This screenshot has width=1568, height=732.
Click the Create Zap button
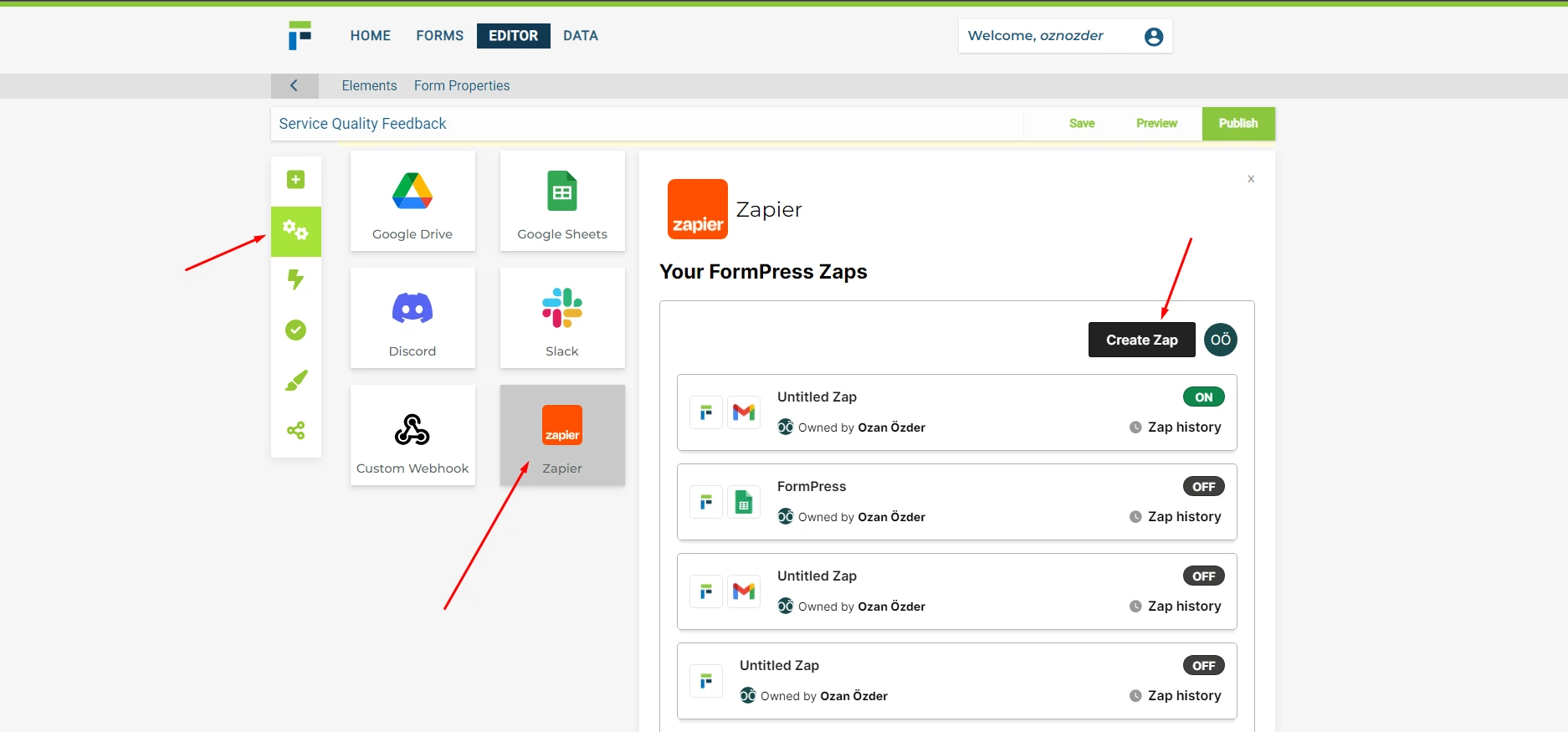(1142, 340)
